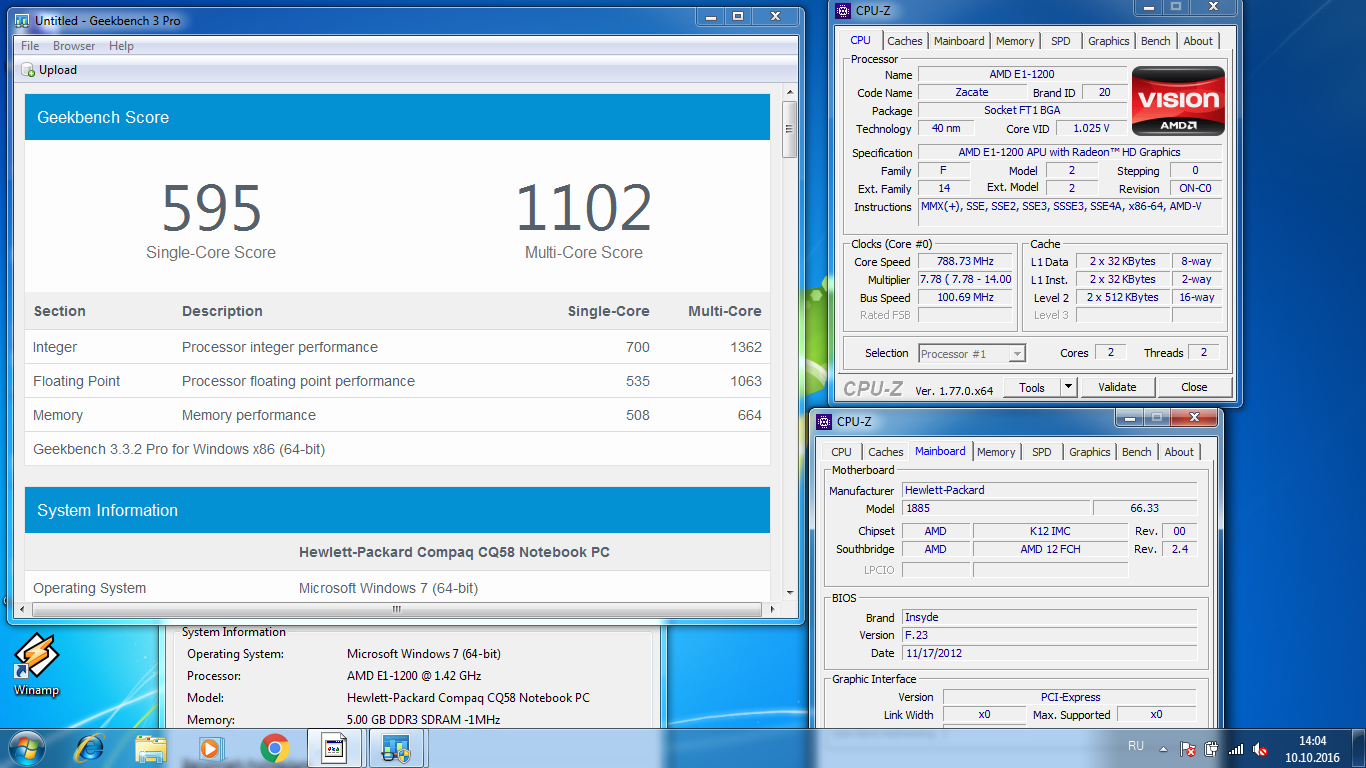The height and width of the screenshot is (768, 1366).
Task: Open Windows Explorer from taskbar
Action: (x=151, y=748)
